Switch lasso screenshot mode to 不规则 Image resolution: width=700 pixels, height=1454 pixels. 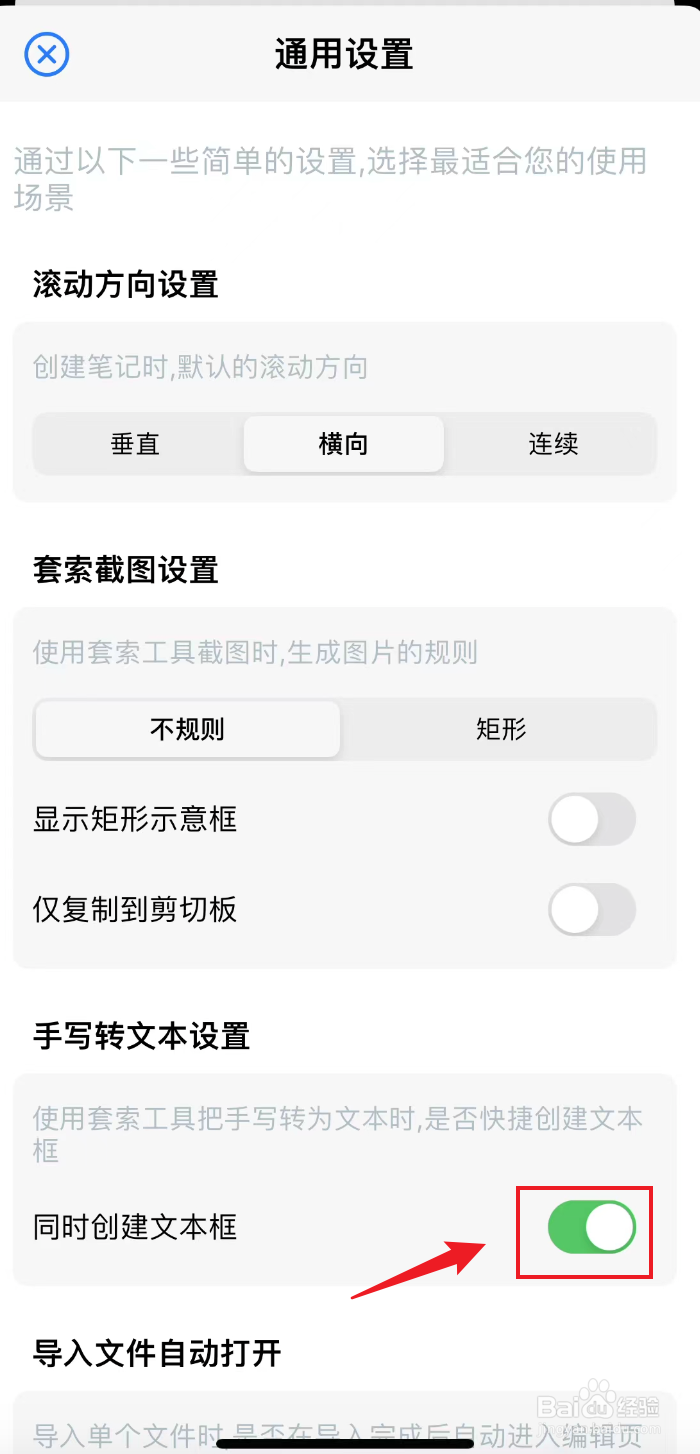187,730
